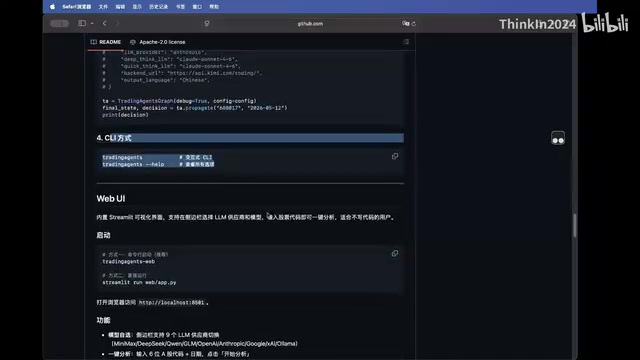Open the 编辑 menu
640x360 pixels.
(x=120, y=7)
